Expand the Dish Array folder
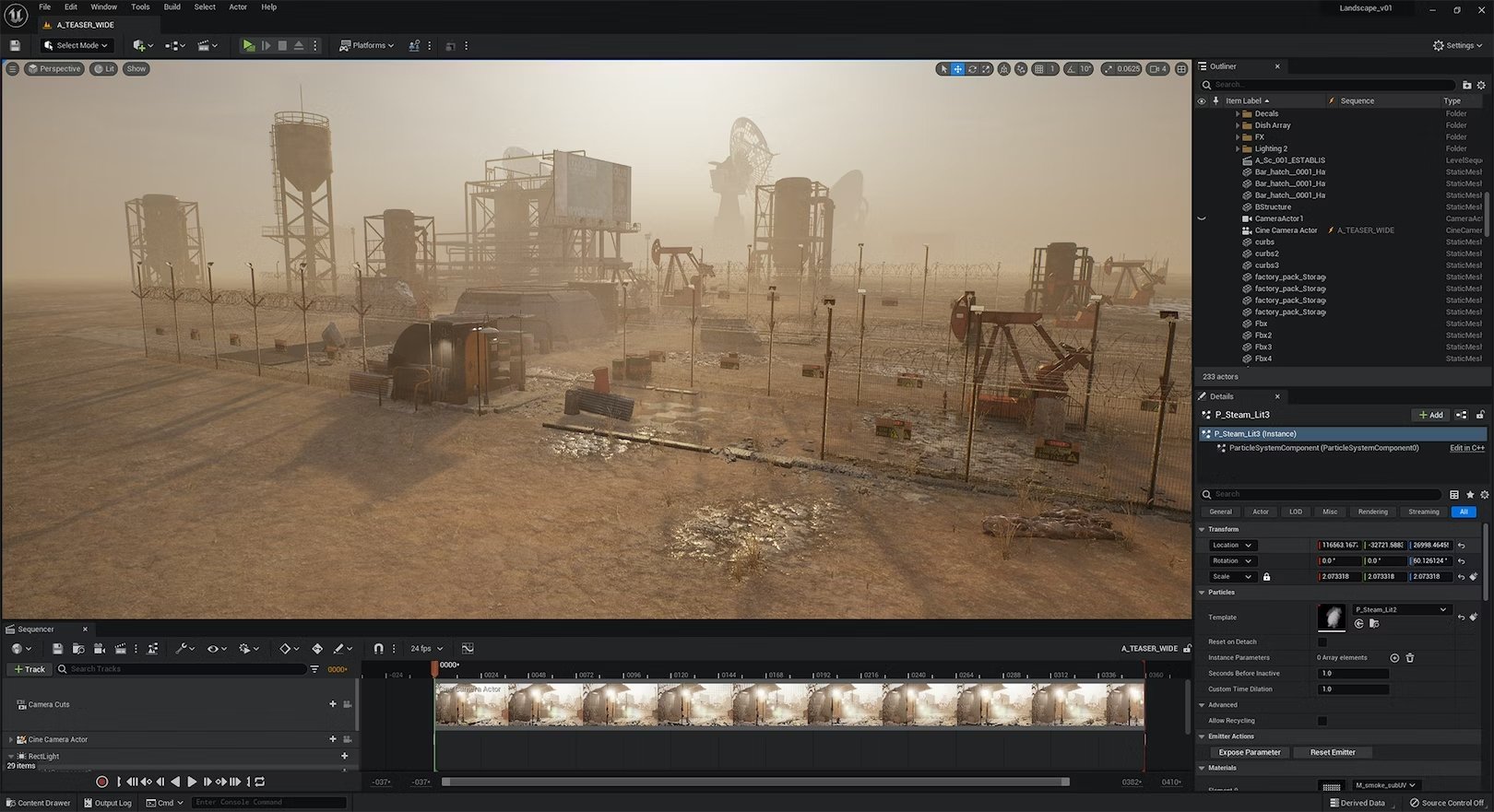 [1238, 125]
